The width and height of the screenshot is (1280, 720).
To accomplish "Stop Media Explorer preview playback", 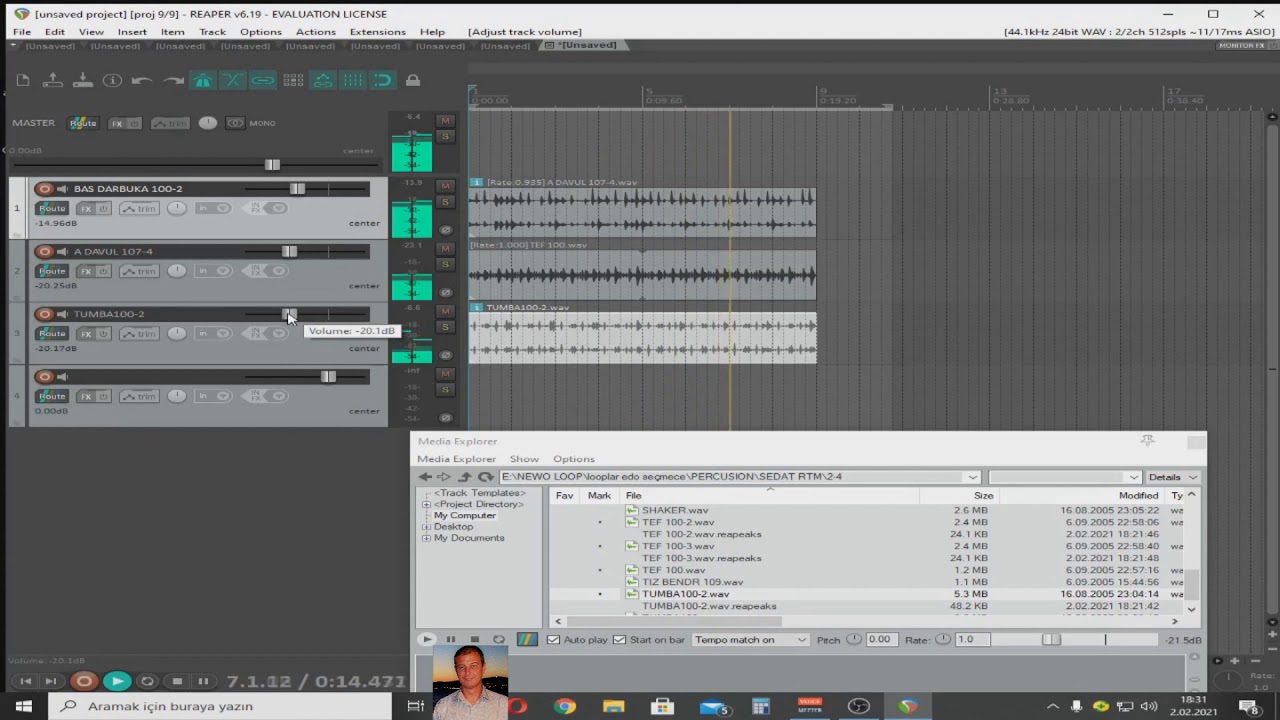I will click(x=475, y=640).
